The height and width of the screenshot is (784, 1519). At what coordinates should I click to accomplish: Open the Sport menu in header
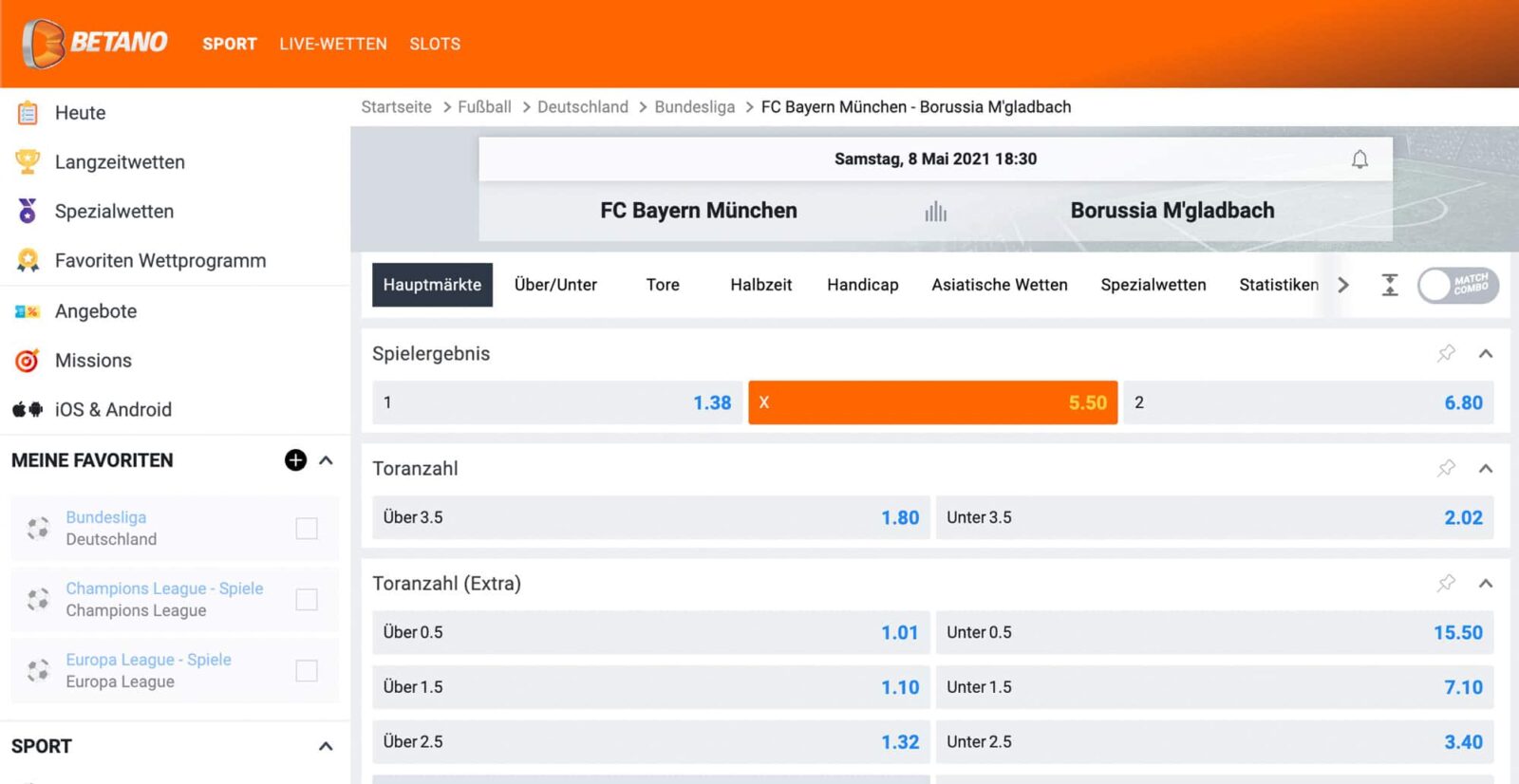click(230, 44)
